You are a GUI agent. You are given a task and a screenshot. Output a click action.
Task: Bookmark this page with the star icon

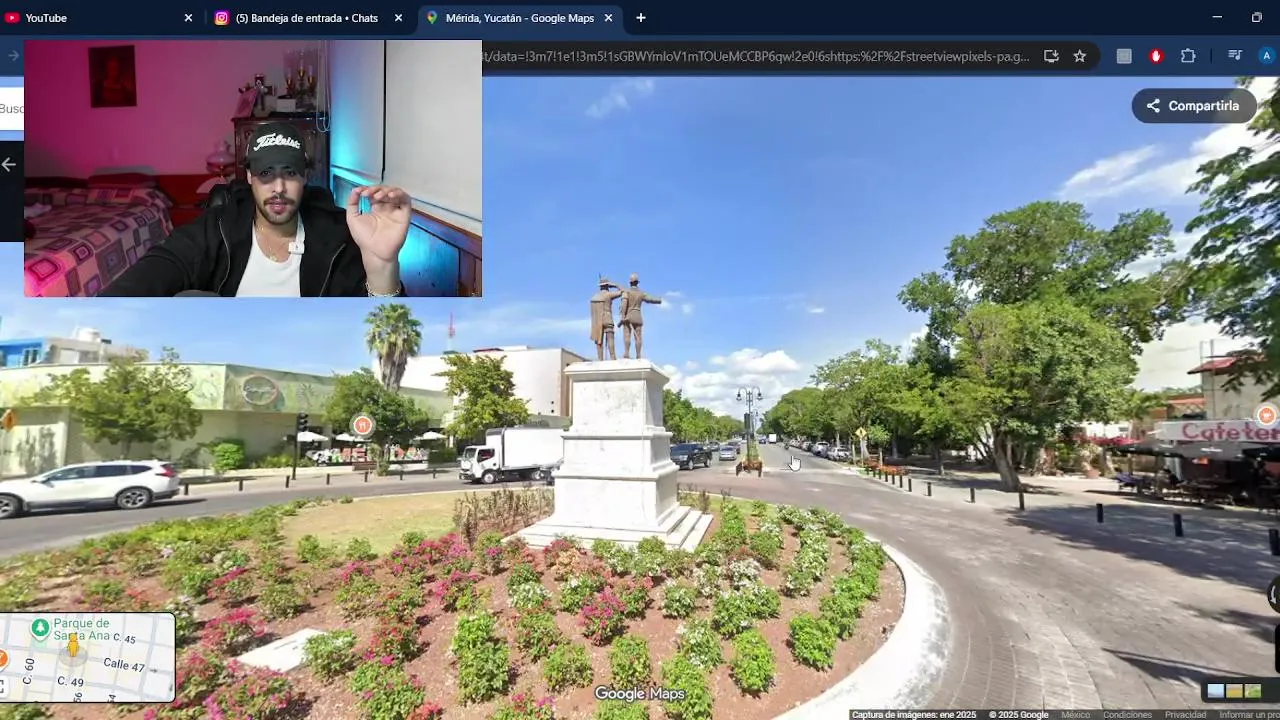click(x=1080, y=56)
